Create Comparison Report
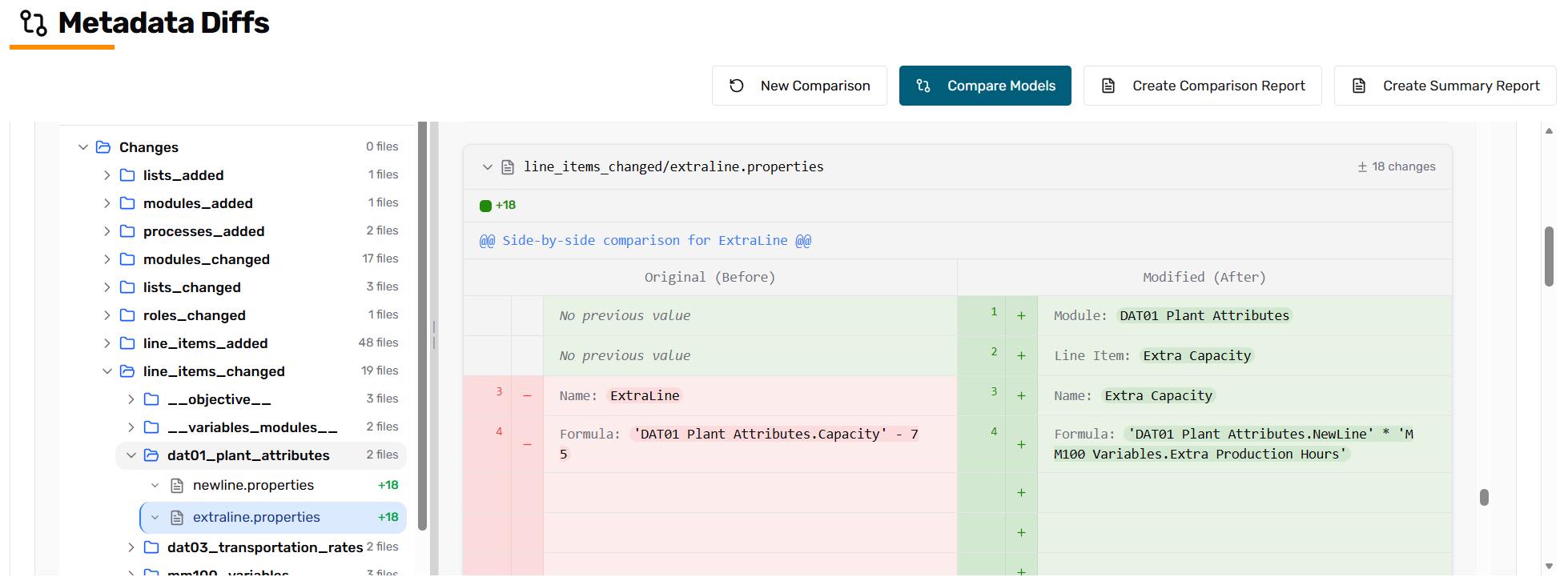Viewport: 1568px width, 581px height. (1203, 86)
